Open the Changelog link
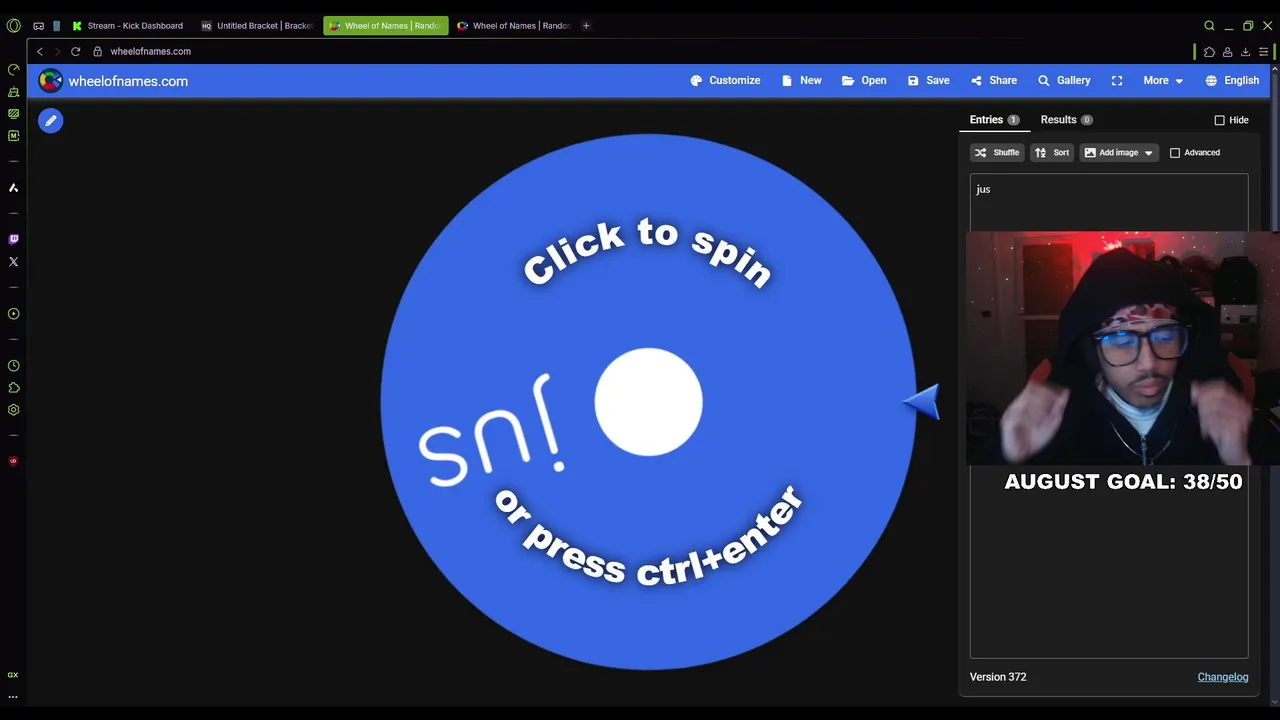Viewport: 1280px width, 720px height. tap(1223, 677)
